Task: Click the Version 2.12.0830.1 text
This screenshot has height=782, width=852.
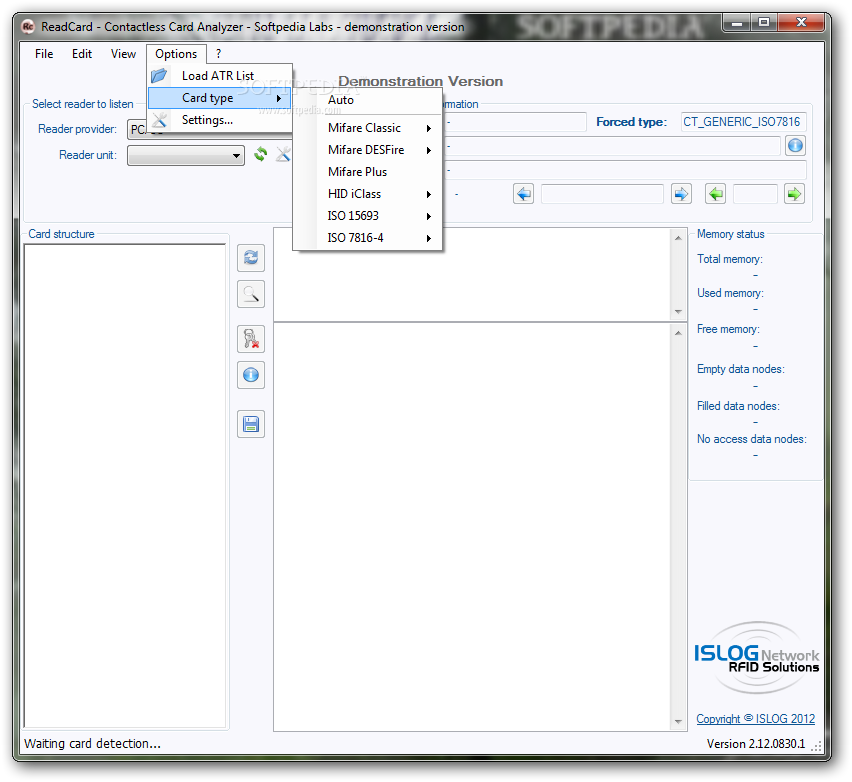Action: pyautogui.click(x=755, y=743)
